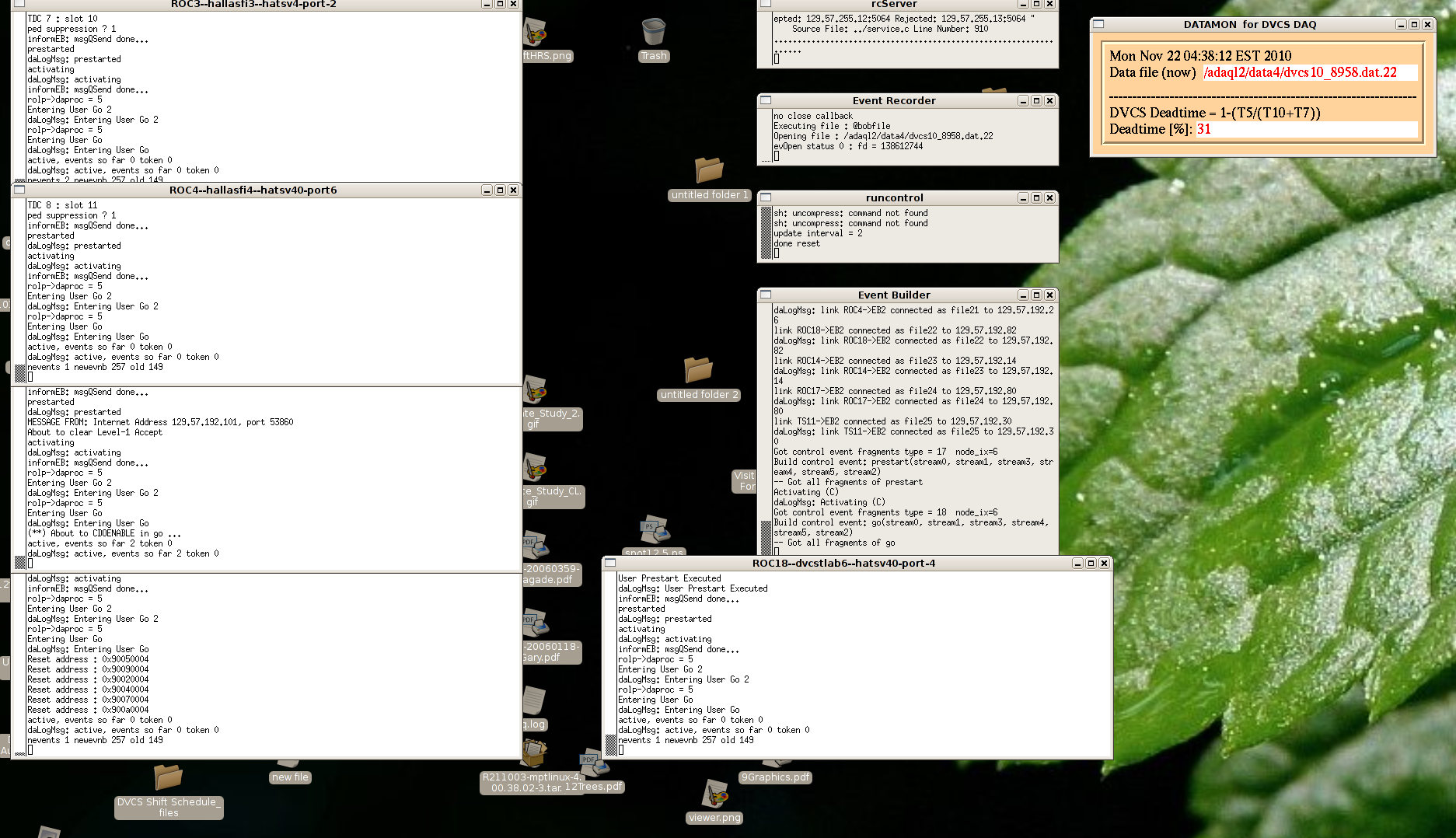Click 'update interval = 2' in runcontrol
Viewport: 1456px width, 838px height.
click(818, 233)
